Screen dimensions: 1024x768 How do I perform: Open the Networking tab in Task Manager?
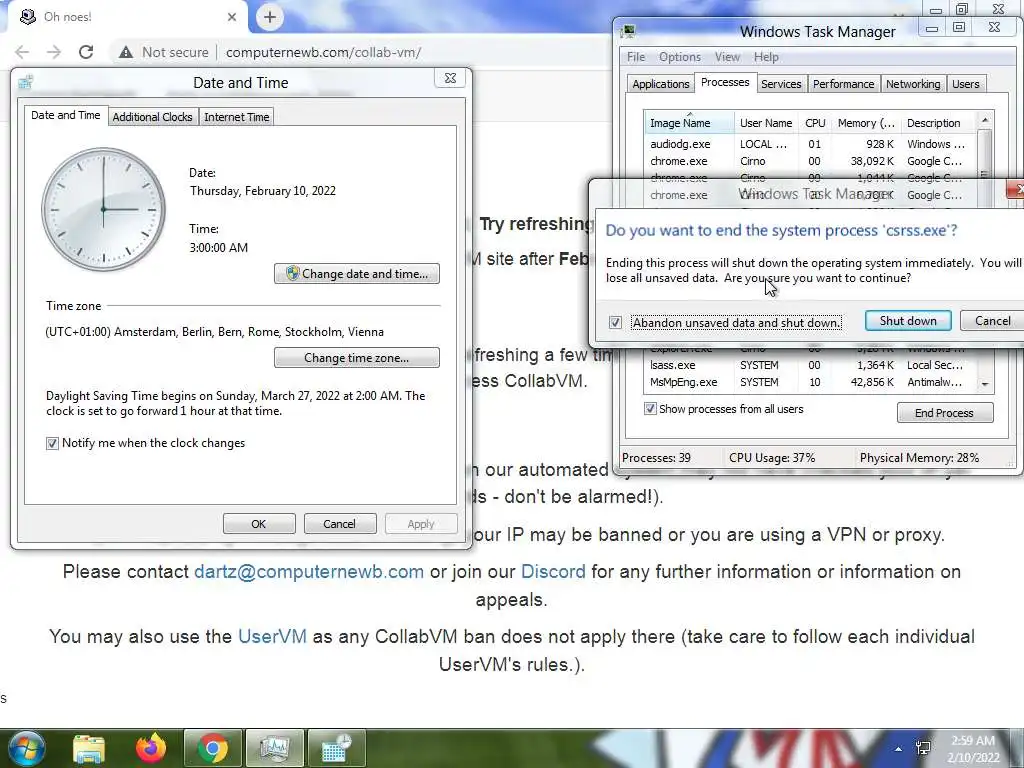(x=913, y=84)
